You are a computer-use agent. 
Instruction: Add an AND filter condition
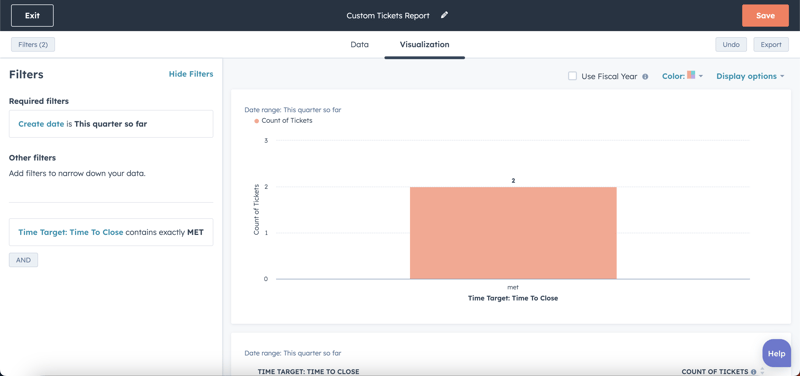coord(23,260)
